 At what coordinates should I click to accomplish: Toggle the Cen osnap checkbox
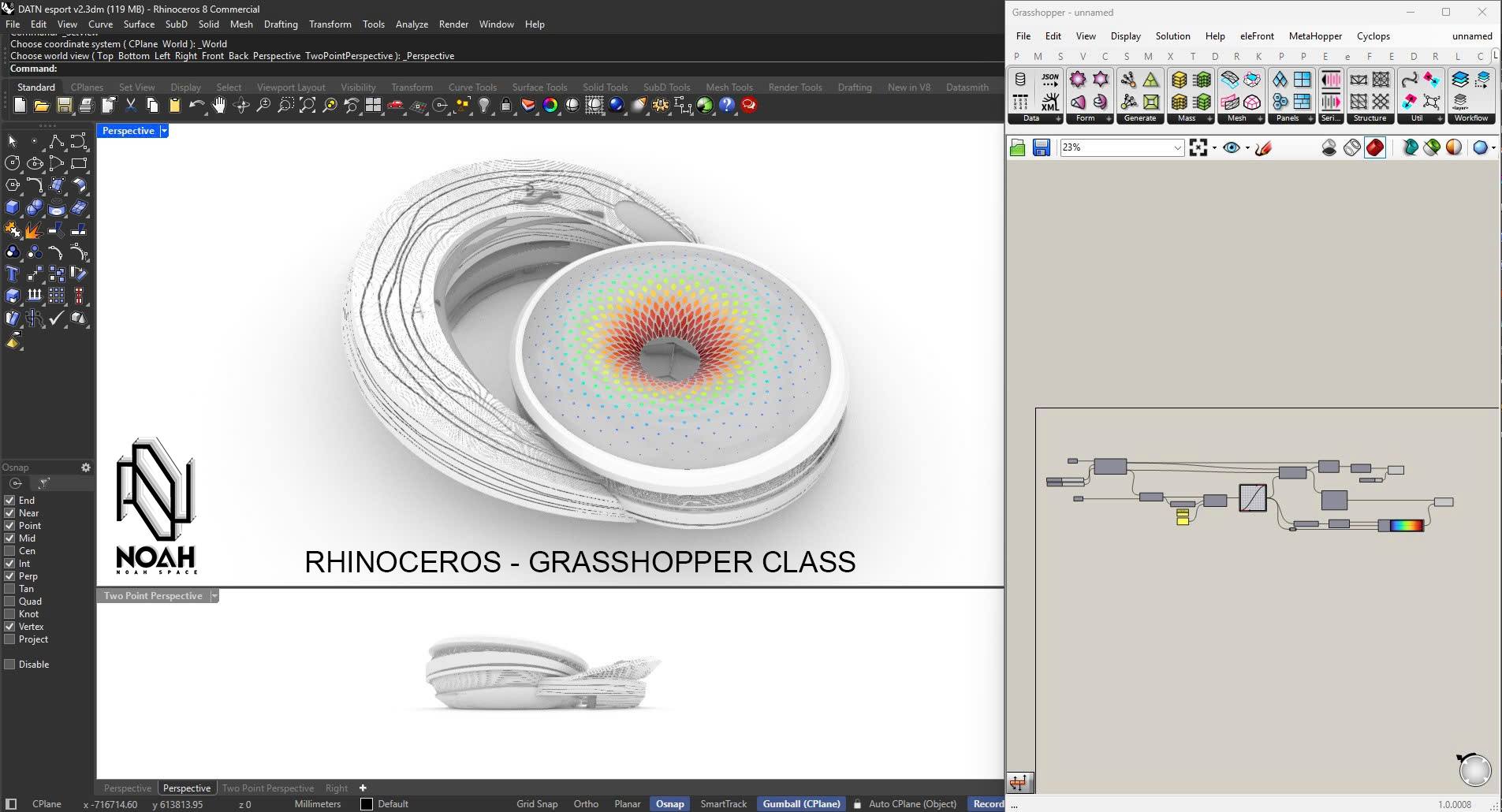10,551
